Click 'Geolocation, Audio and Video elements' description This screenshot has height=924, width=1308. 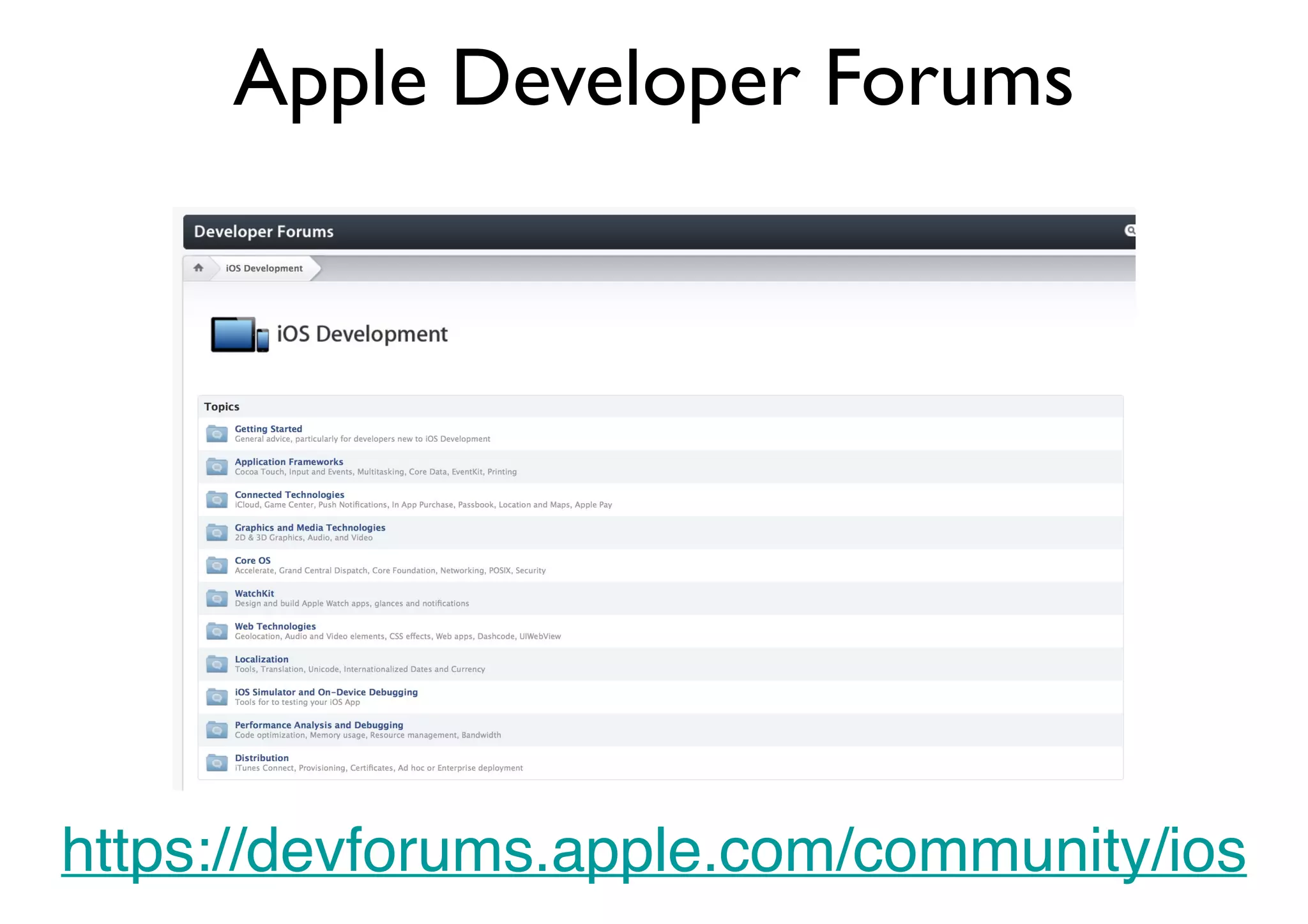coord(397,637)
